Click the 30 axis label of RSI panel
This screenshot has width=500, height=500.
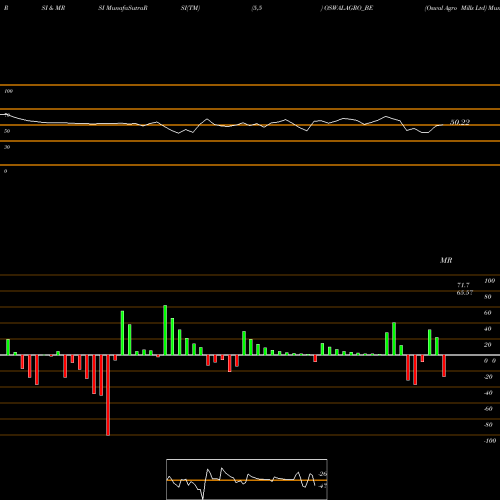(x=7, y=147)
